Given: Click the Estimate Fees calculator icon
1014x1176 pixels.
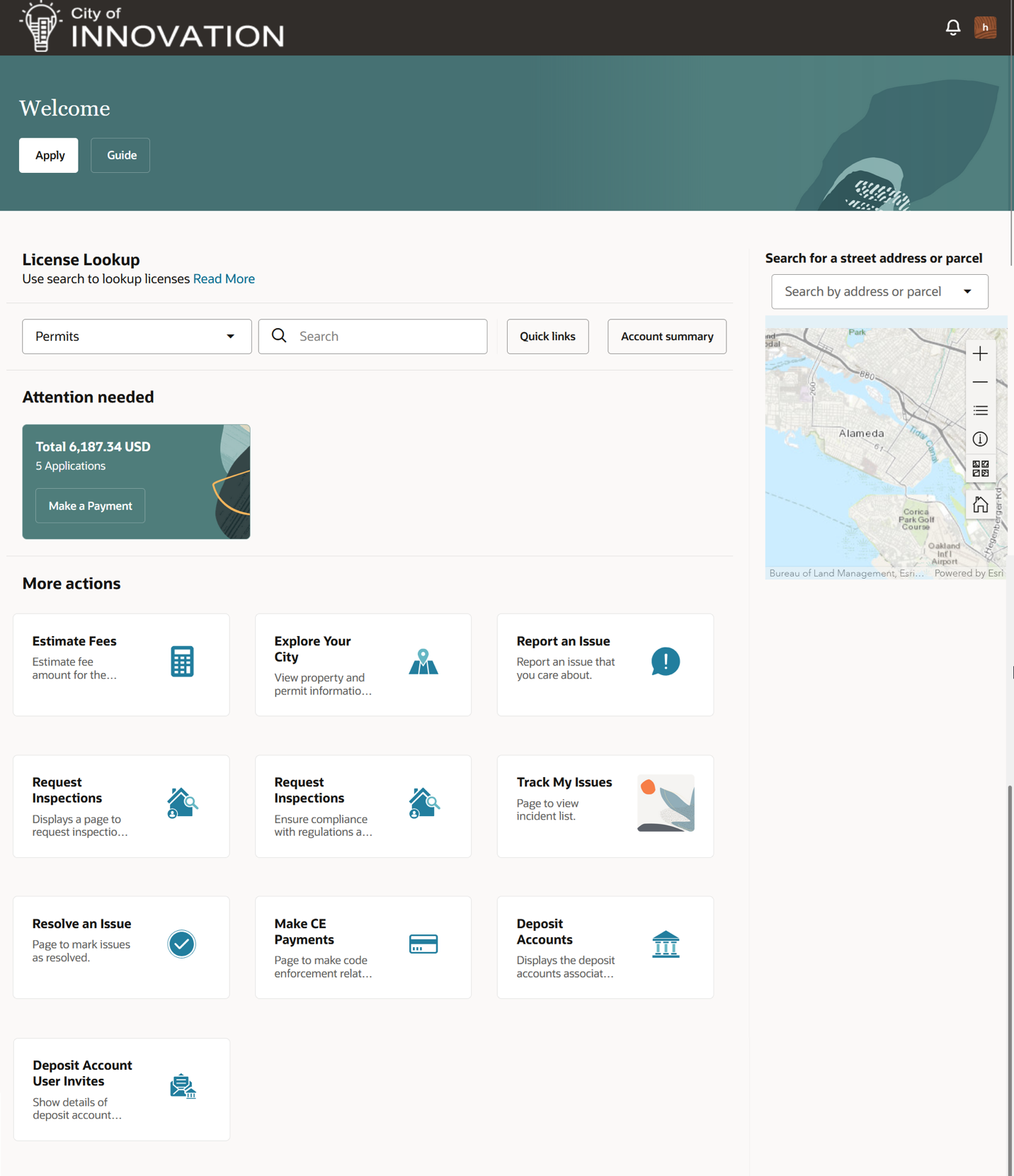Looking at the screenshot, I should (182, 662).
